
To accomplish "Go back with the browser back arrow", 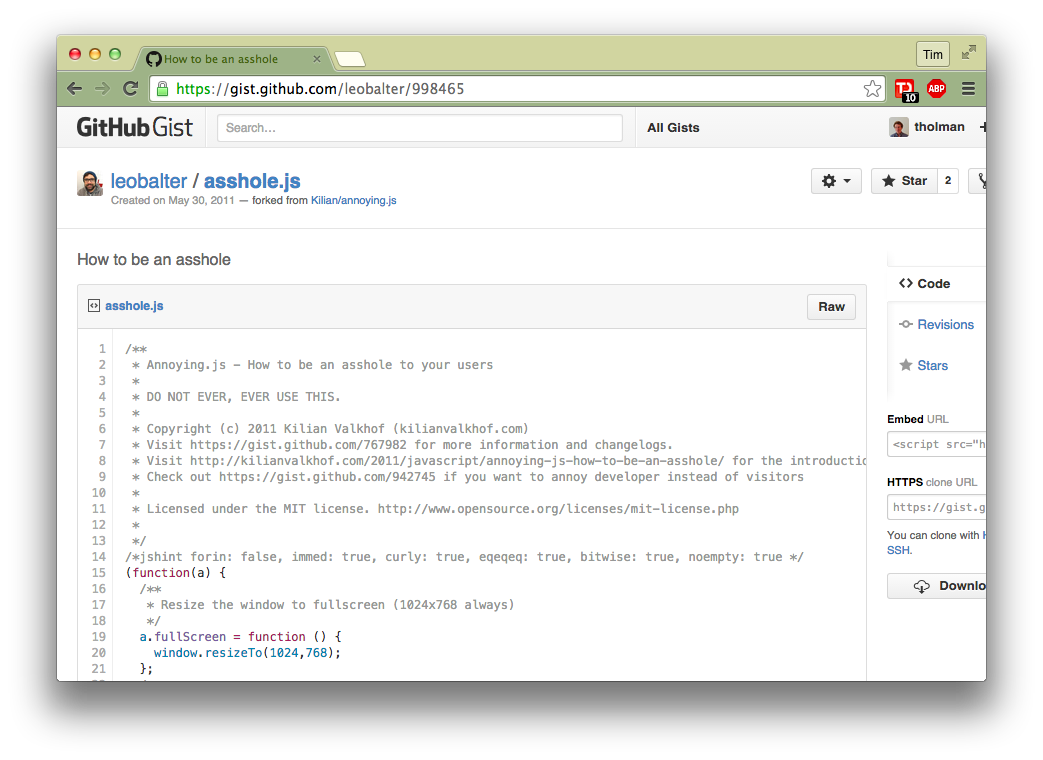I will pos(74,88).
